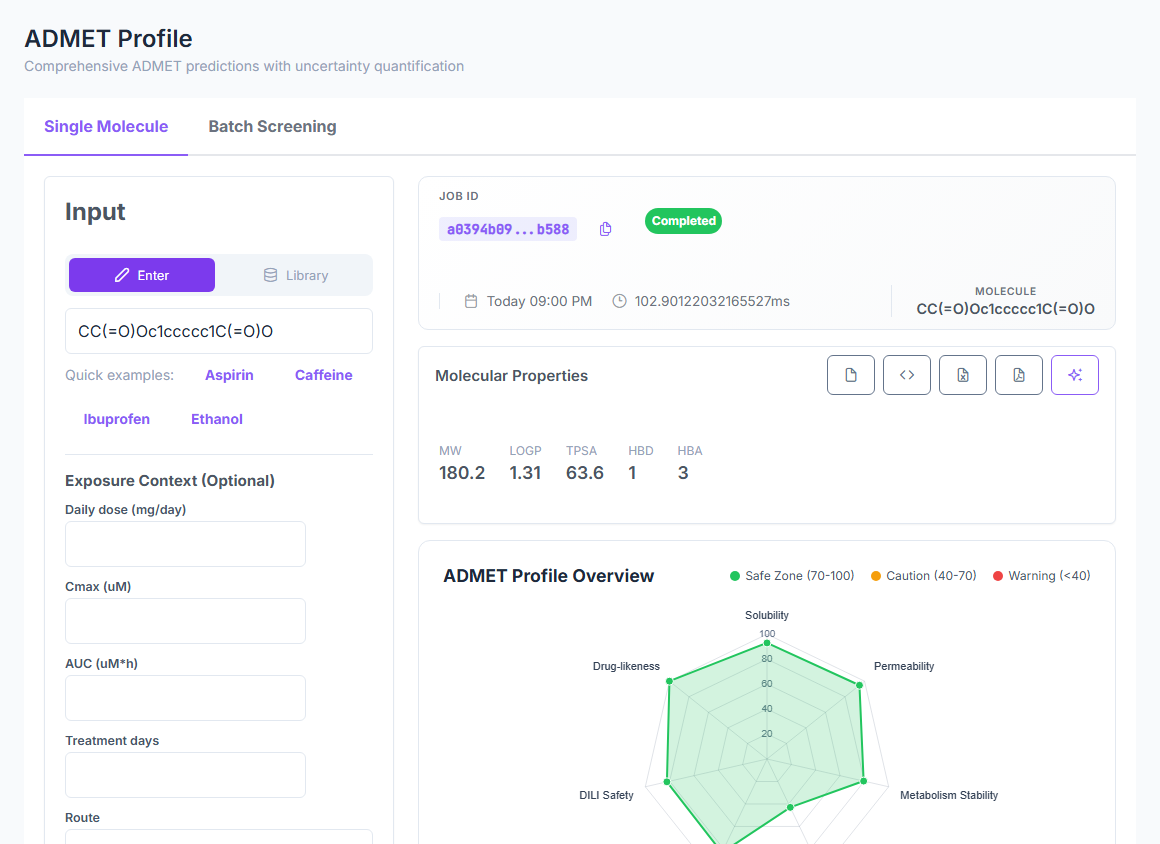Click the job ID a0394b09...b588
The image size is (1160, 844).
coord(508,229)
